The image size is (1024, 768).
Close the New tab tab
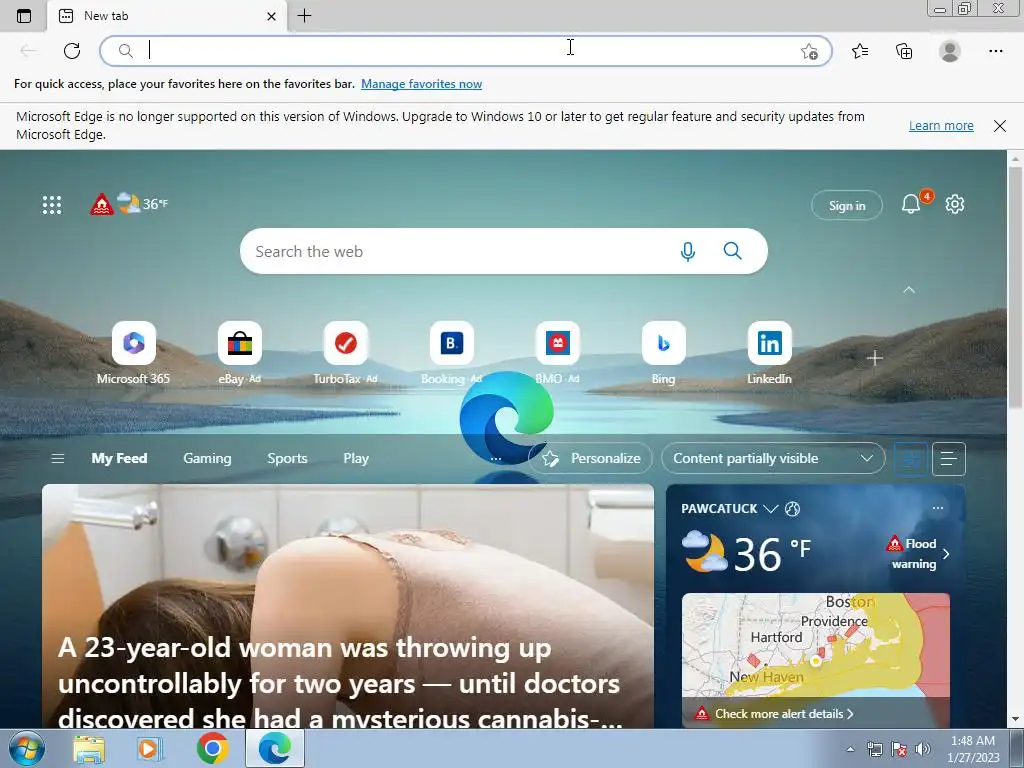click(x=272, y=16)
